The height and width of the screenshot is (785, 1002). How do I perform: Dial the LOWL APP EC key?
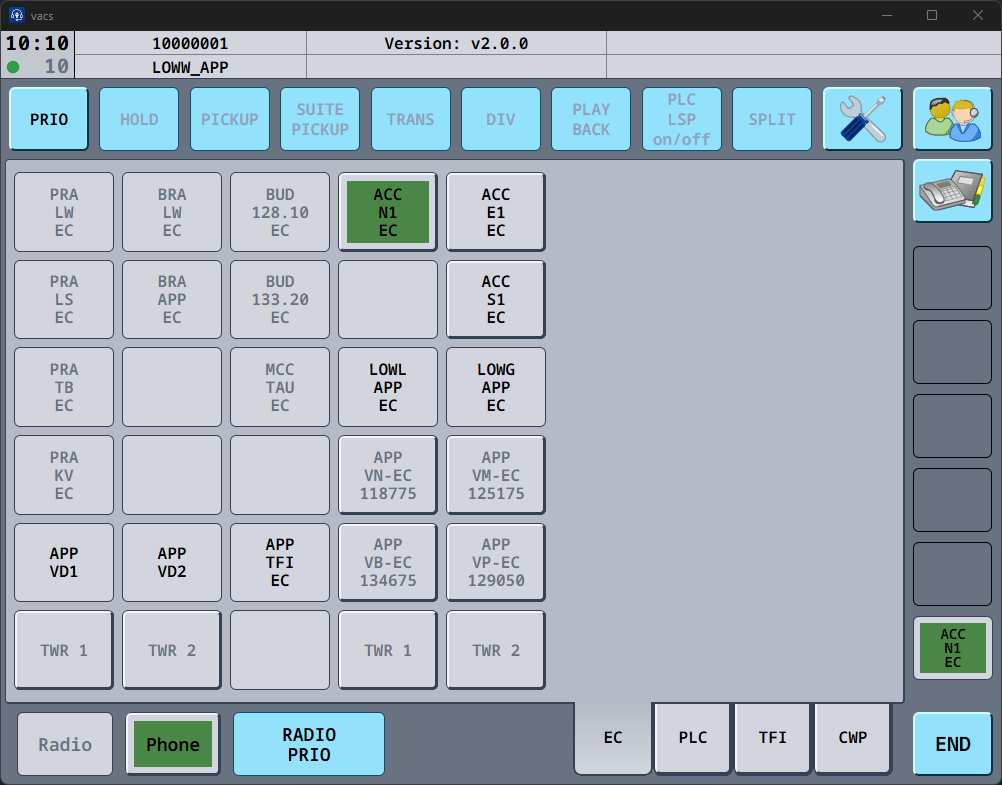pos(388,387)
